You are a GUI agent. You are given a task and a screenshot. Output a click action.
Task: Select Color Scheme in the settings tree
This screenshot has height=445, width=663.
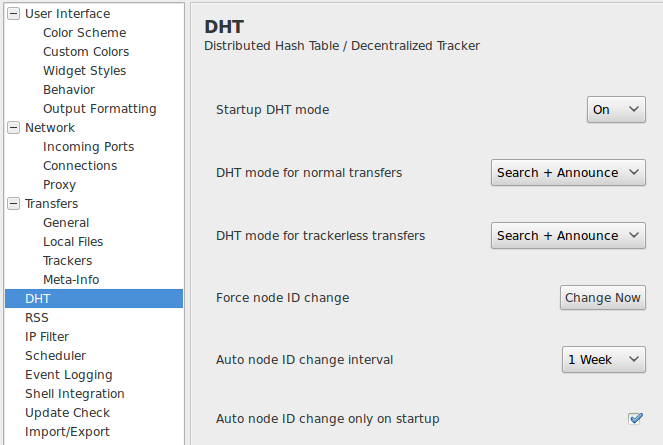85,33
